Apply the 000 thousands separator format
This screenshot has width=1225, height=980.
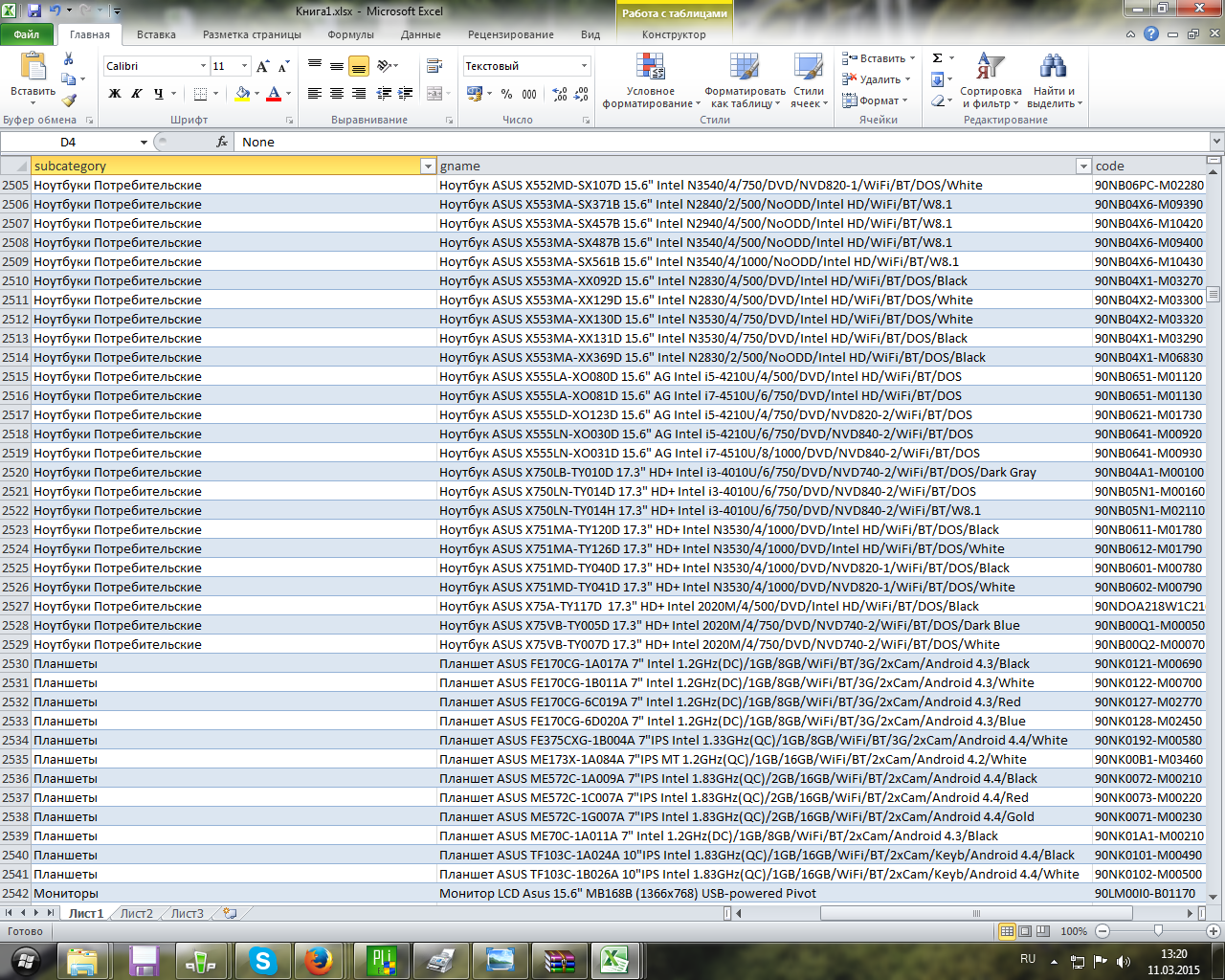[x=530, y=94]
